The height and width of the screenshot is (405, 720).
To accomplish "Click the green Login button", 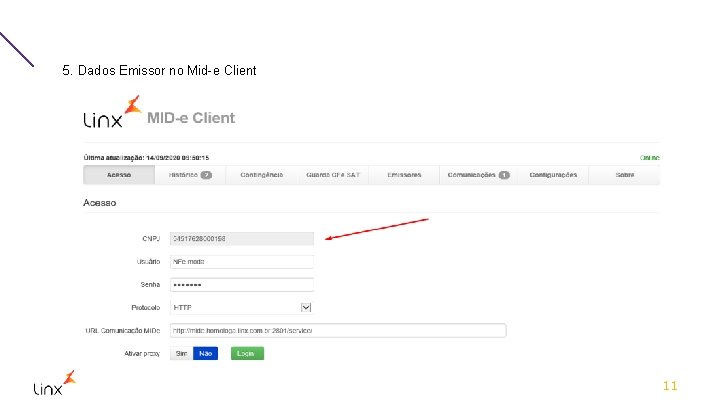I will click(247, 354).
